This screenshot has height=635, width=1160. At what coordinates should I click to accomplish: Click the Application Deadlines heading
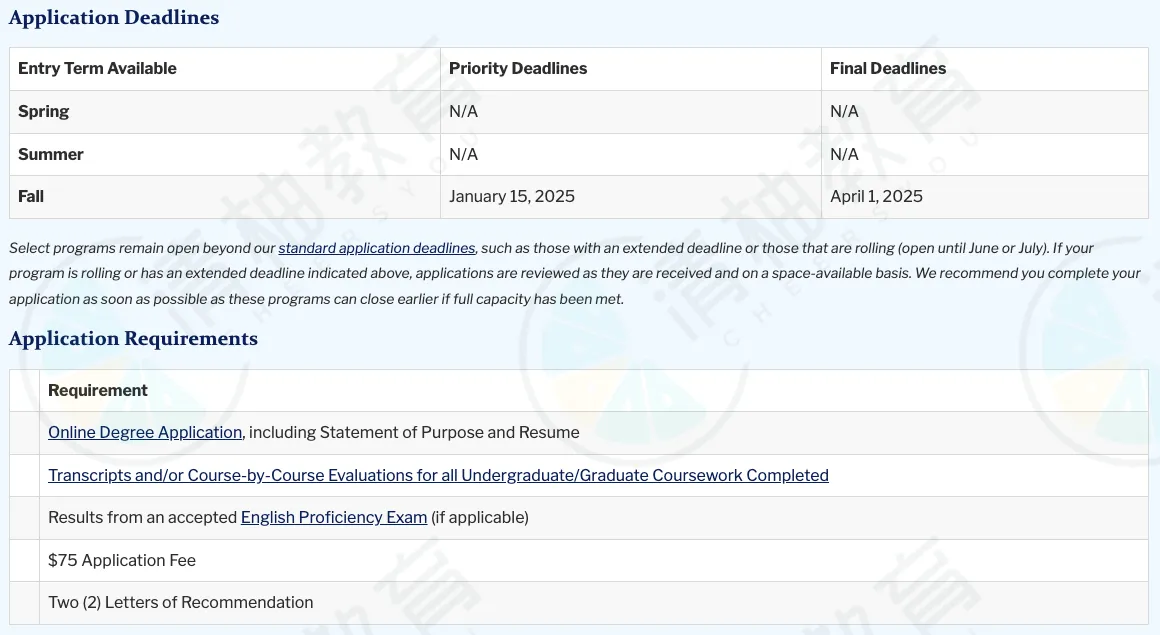pyautogui.click(x=114, y=18)
